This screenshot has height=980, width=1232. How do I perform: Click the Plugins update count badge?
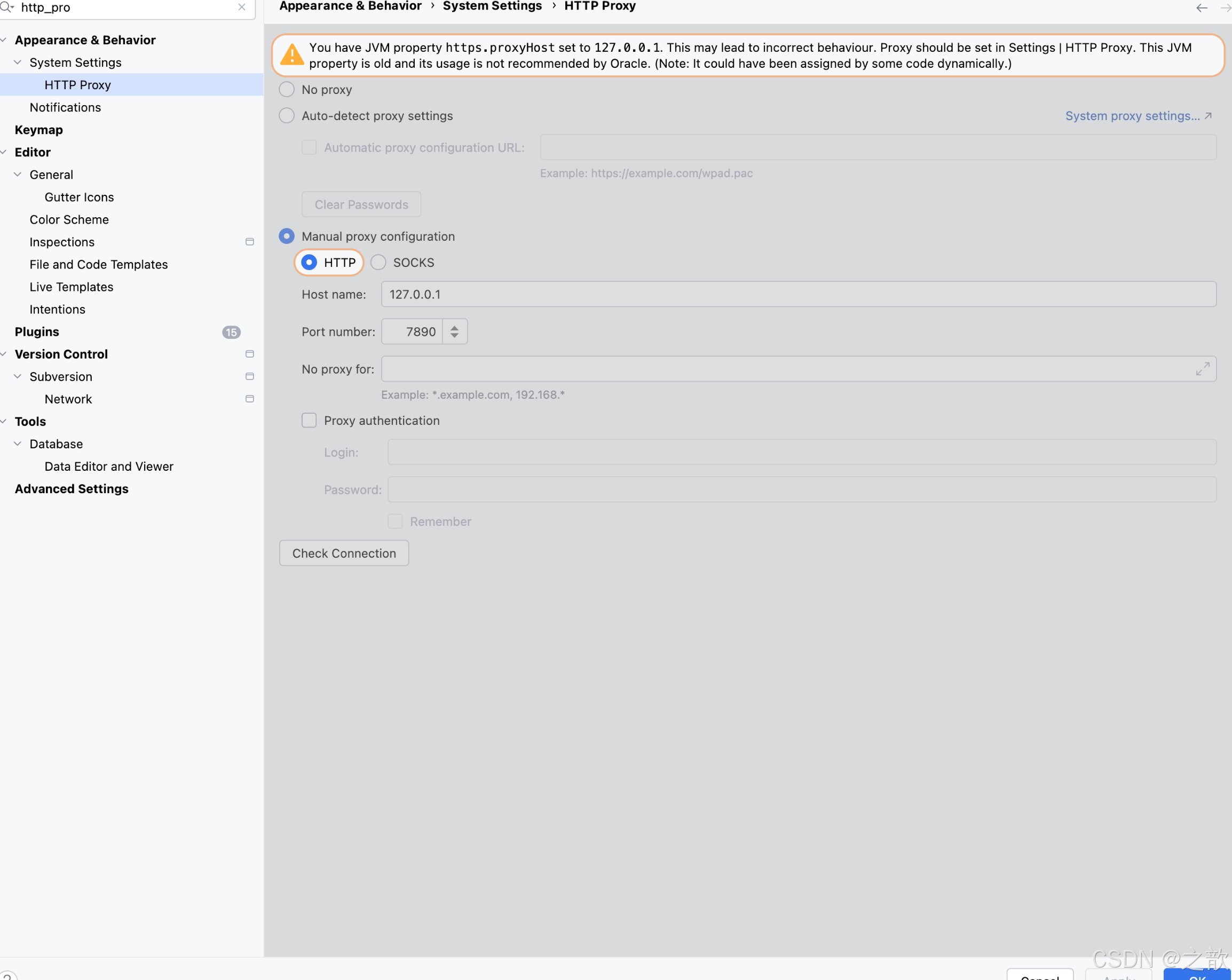tap(231, 332)
